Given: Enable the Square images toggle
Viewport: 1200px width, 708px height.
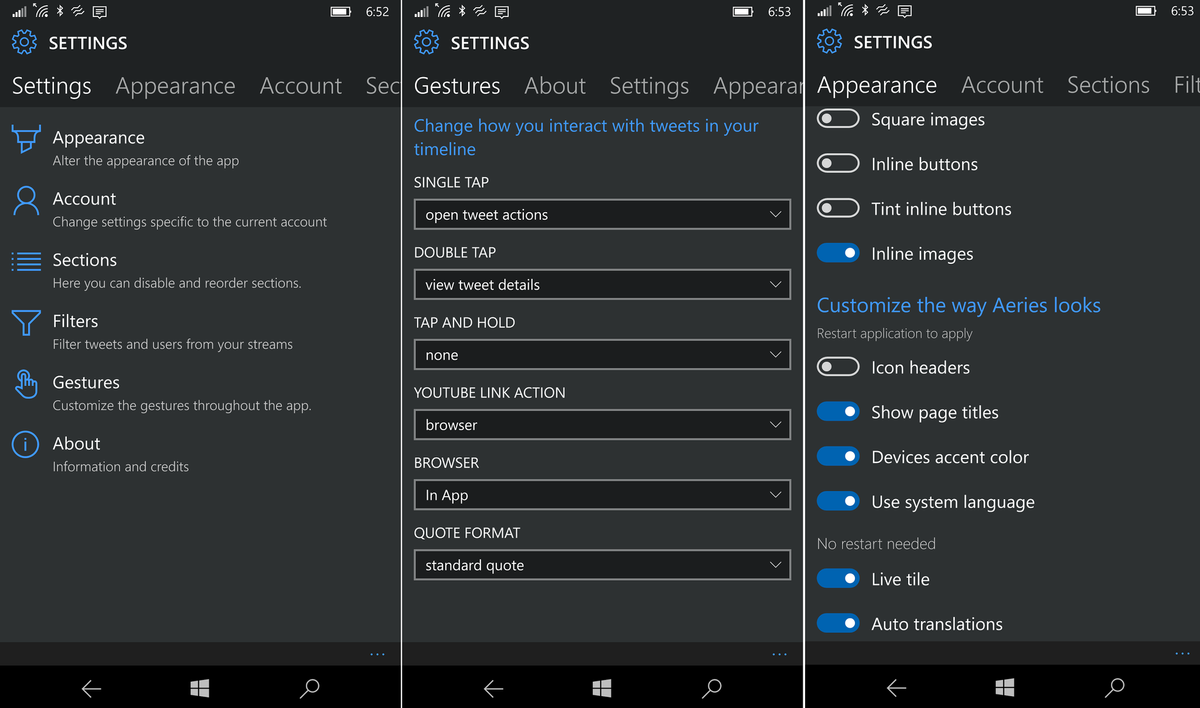Looking at the screenshot, I should 838,118.
